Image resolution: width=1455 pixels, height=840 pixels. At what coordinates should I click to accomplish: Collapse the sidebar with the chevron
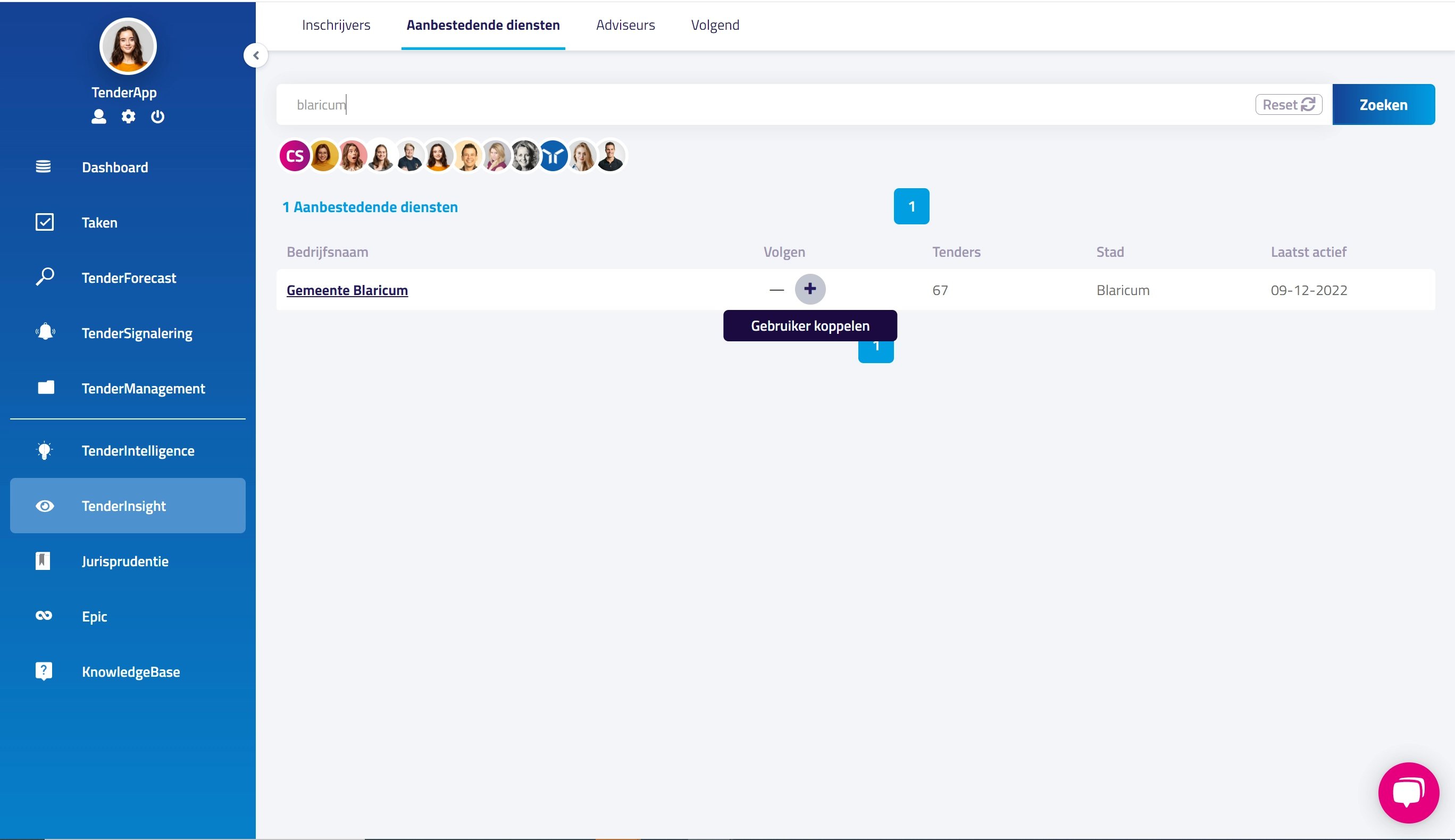pyautogui.click(x=256, y=55)
